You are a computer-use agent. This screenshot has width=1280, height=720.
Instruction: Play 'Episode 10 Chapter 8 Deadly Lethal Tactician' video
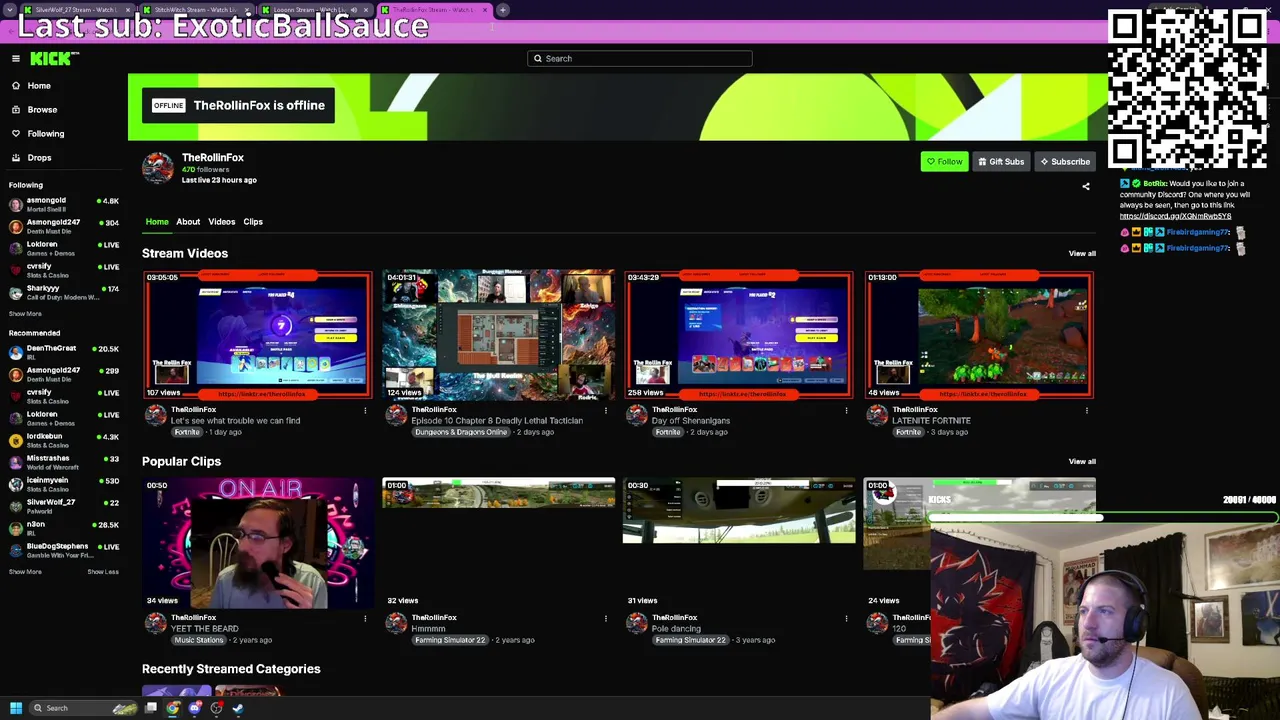pos(498,335)
